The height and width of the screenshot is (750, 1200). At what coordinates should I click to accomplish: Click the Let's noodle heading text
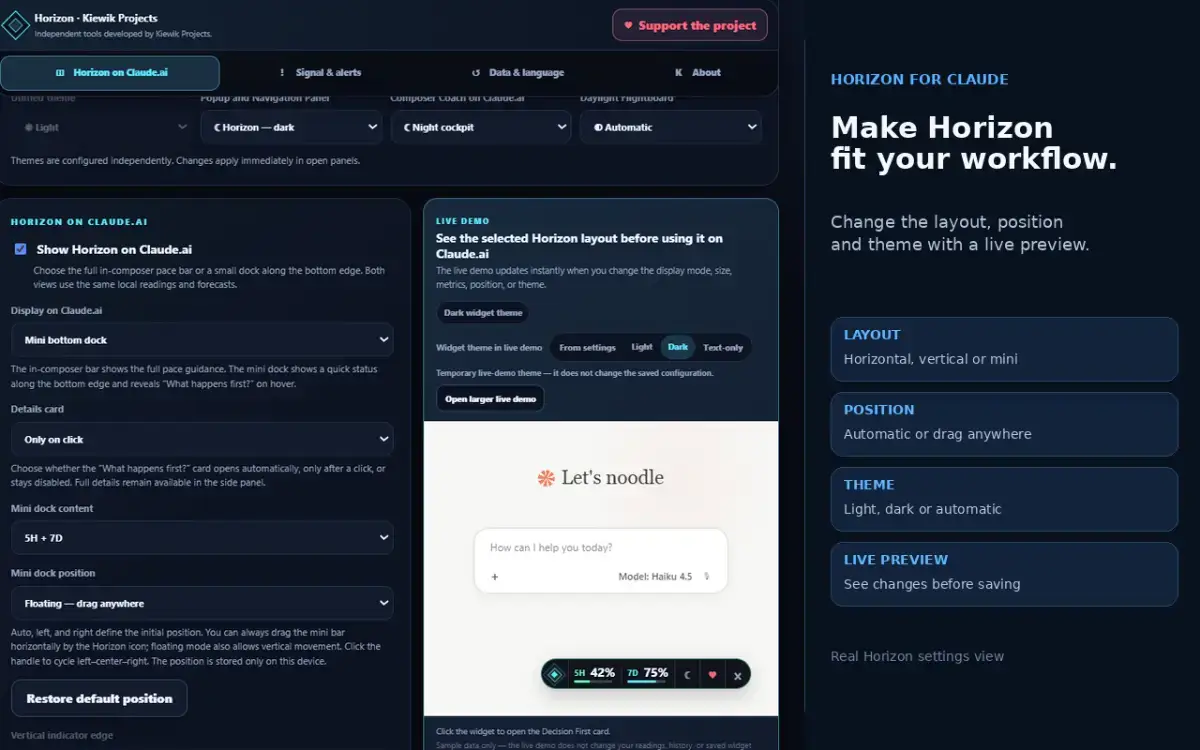click(x=612, y=478)
